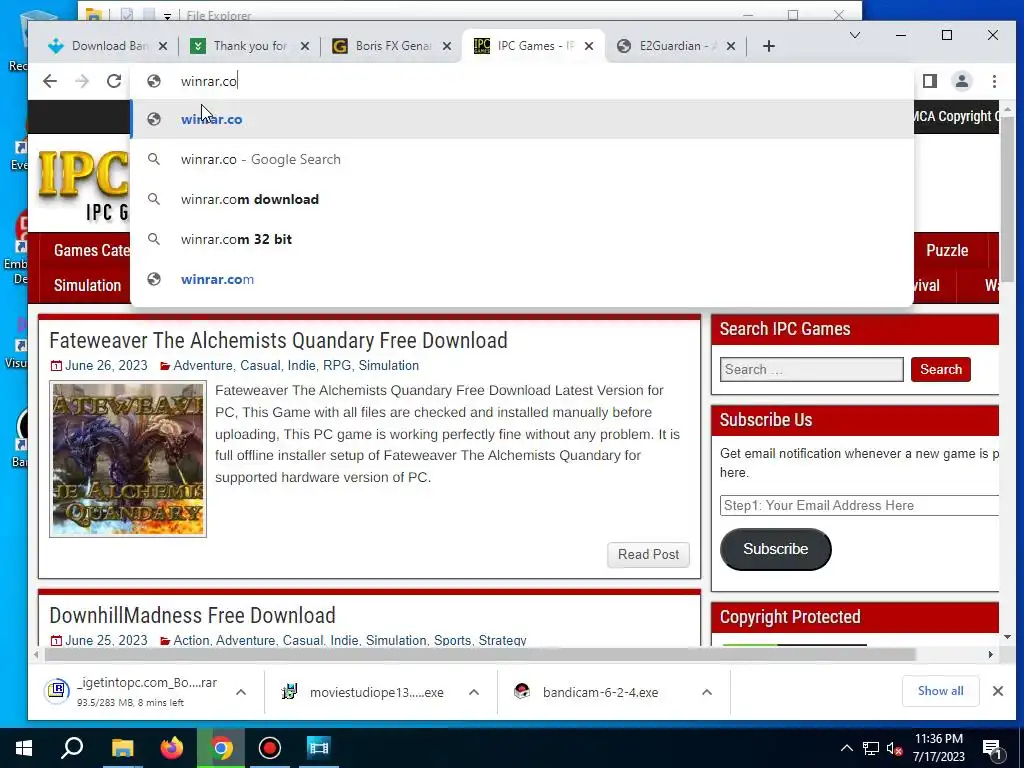Image resolution: width=1024 pixels, height=768 pixels.
Task: Click the Chrome taskbar icon
Action: (221, 748)
